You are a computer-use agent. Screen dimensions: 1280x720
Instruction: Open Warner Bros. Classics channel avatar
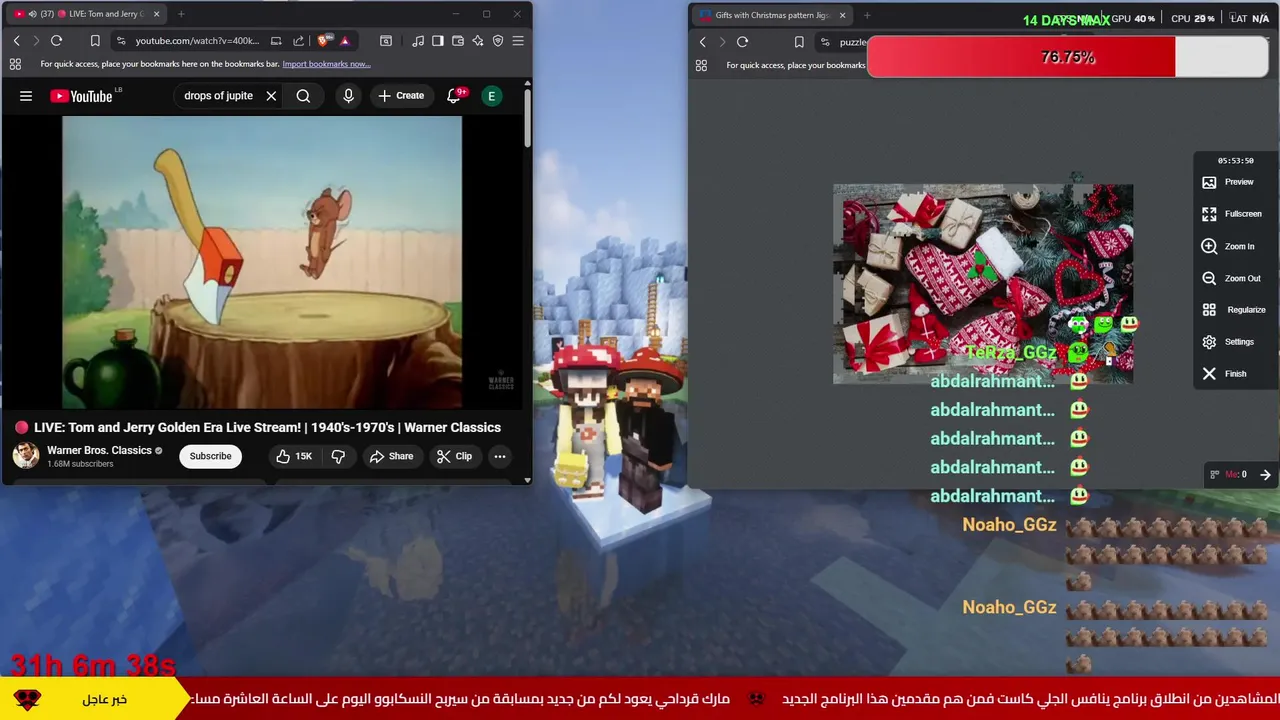point(26,456)
